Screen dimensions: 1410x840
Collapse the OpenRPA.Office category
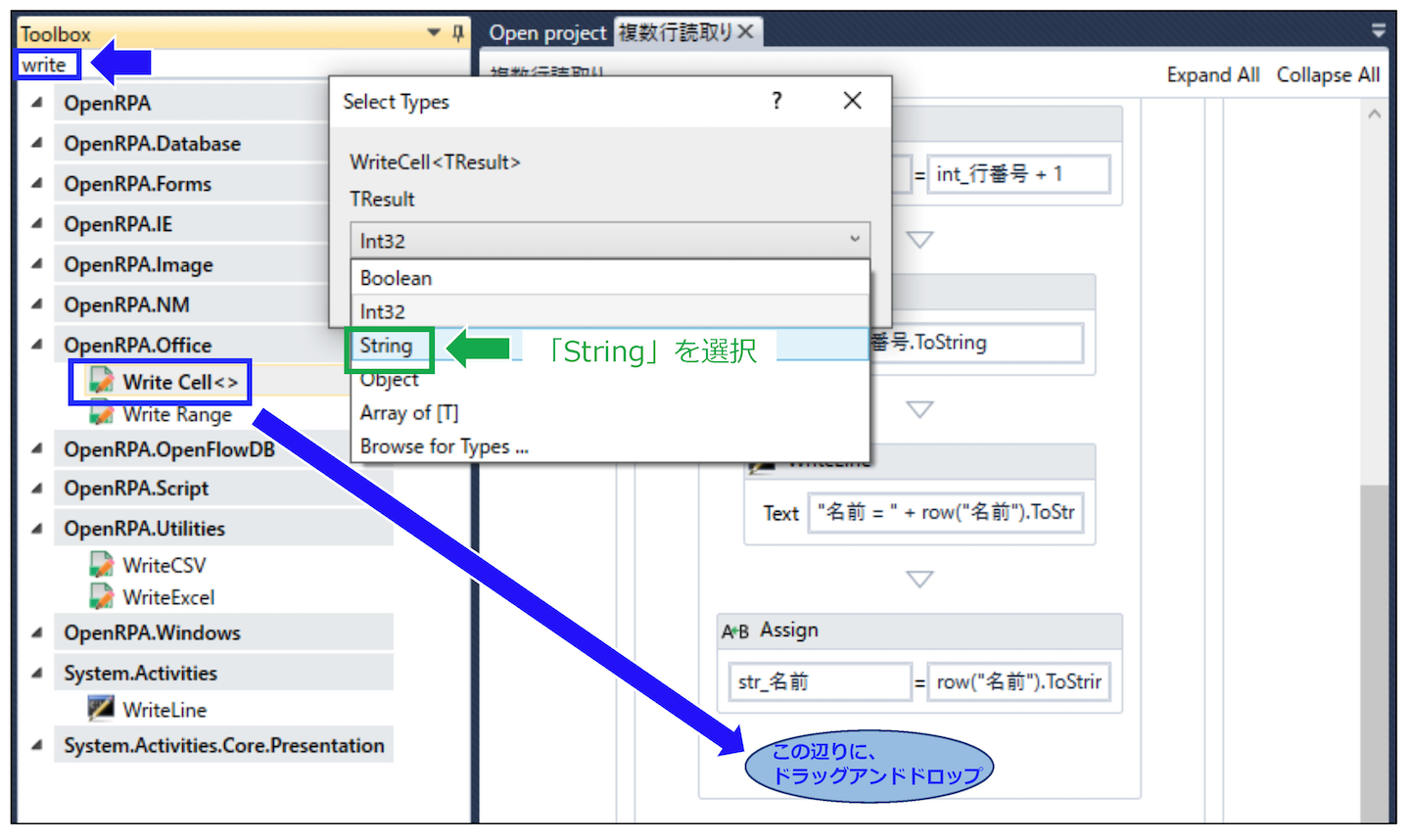36,345
